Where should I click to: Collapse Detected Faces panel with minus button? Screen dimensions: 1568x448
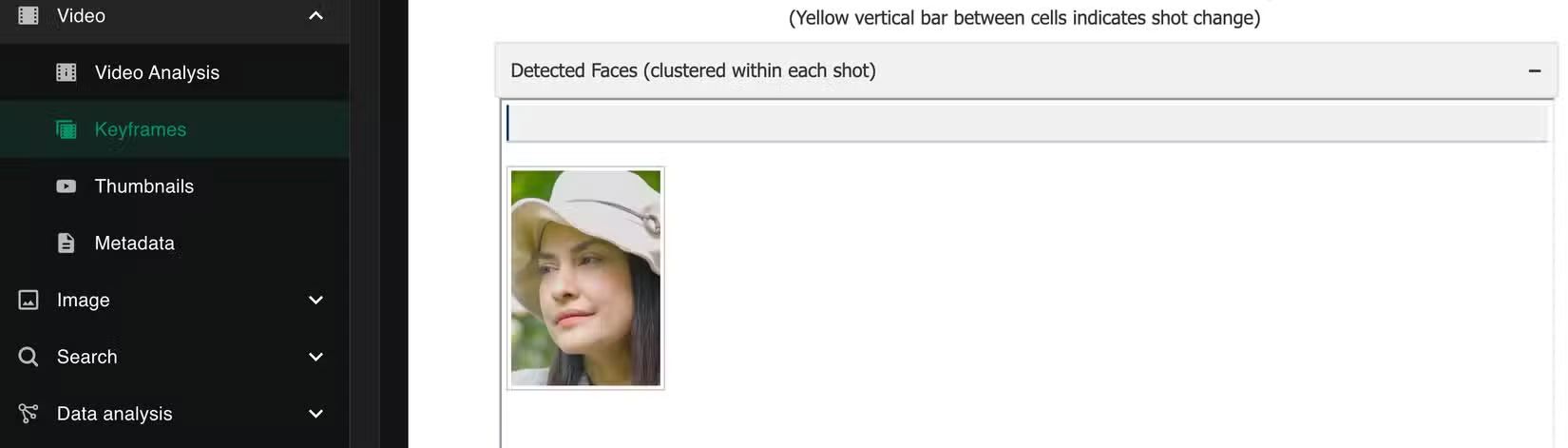click(1534, 70)
